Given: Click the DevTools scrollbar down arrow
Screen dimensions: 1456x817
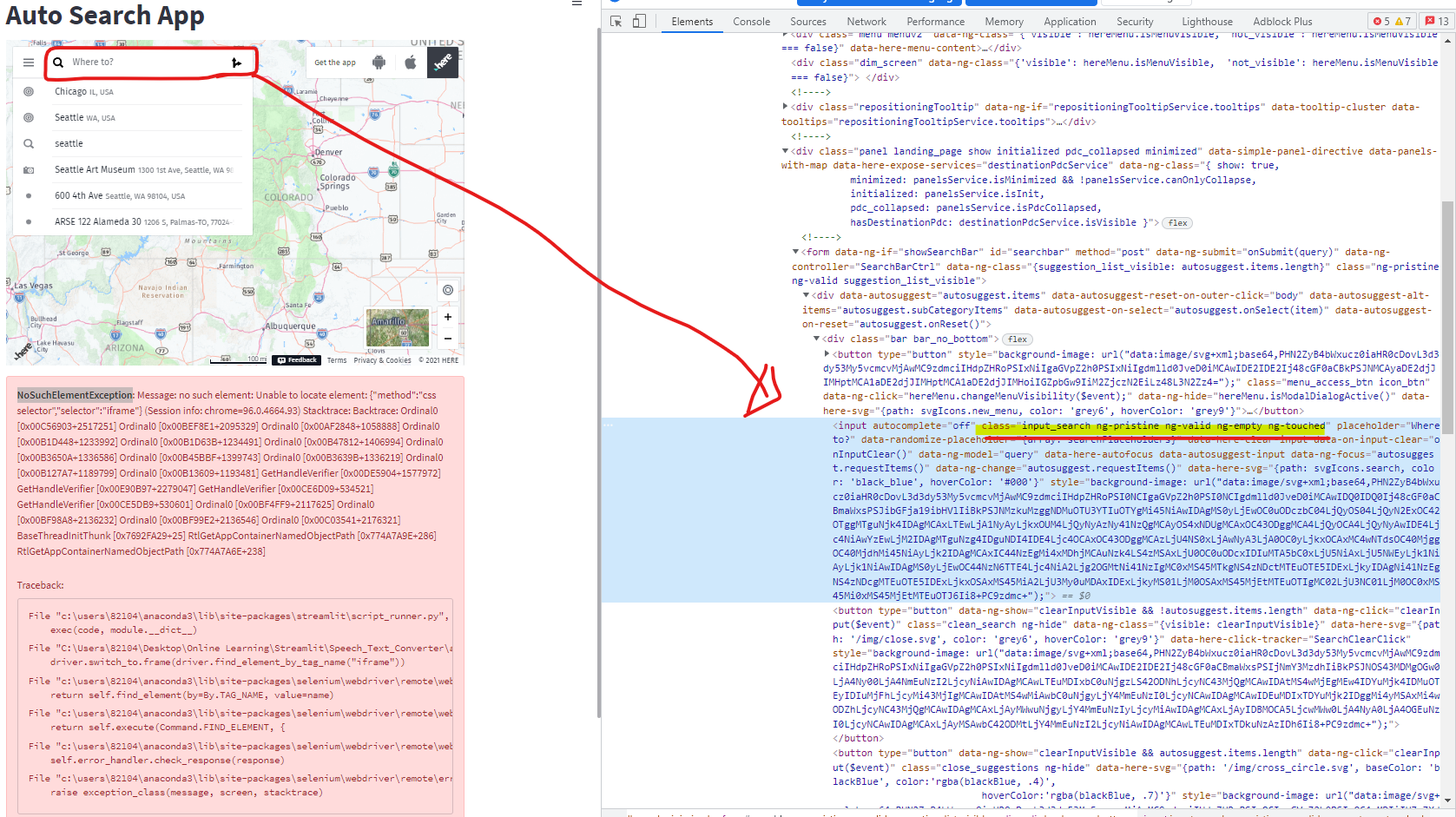Looking at the screenshot, I should [x=1447, y=800].
